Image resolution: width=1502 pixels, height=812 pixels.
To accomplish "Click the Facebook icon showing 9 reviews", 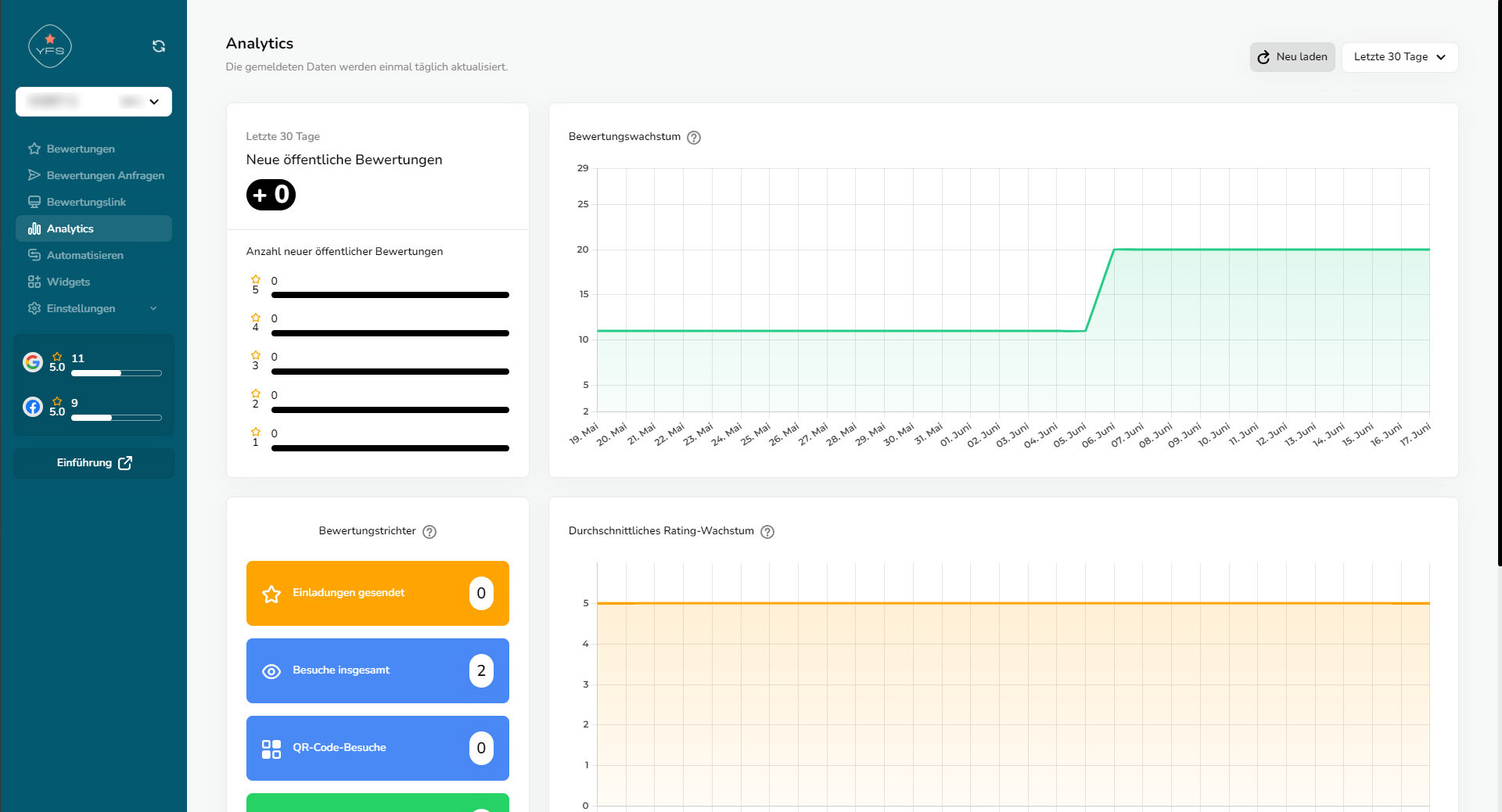I will pos(32,407).
